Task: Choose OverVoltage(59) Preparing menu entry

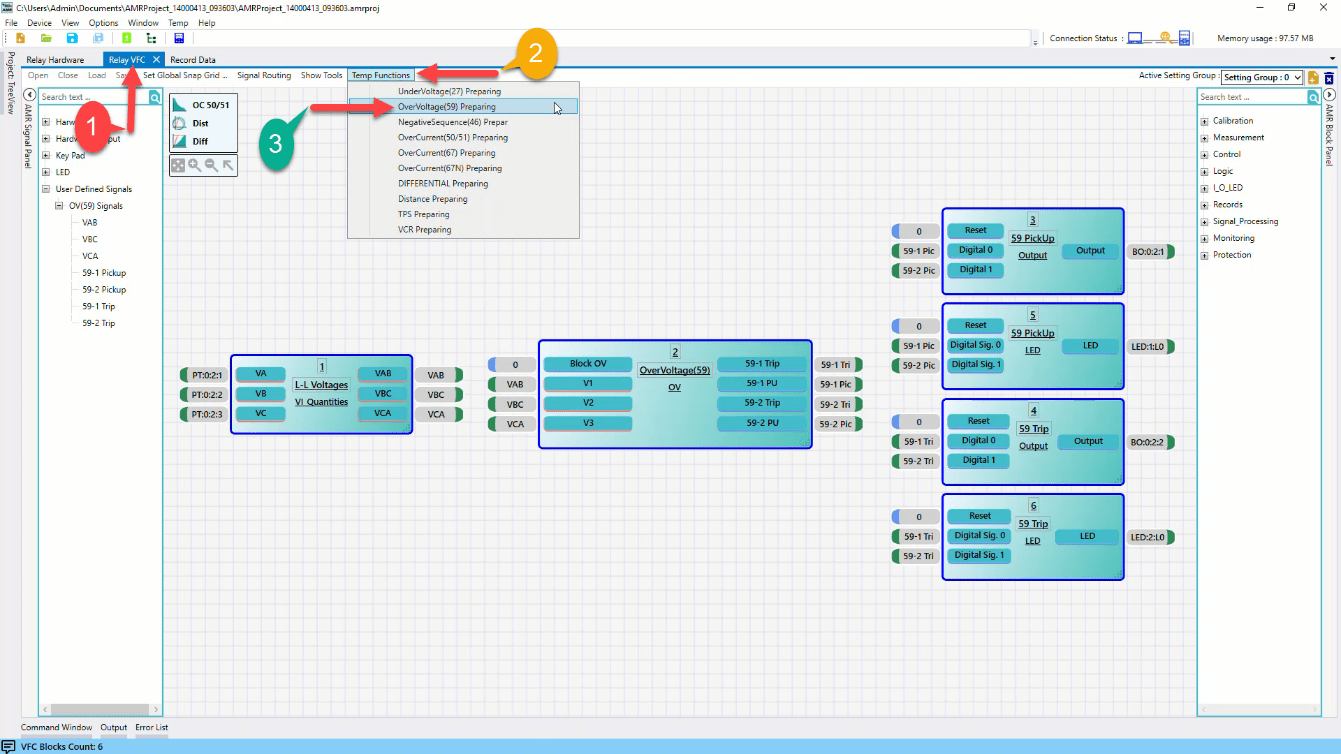Action: [x=446, y=107]
